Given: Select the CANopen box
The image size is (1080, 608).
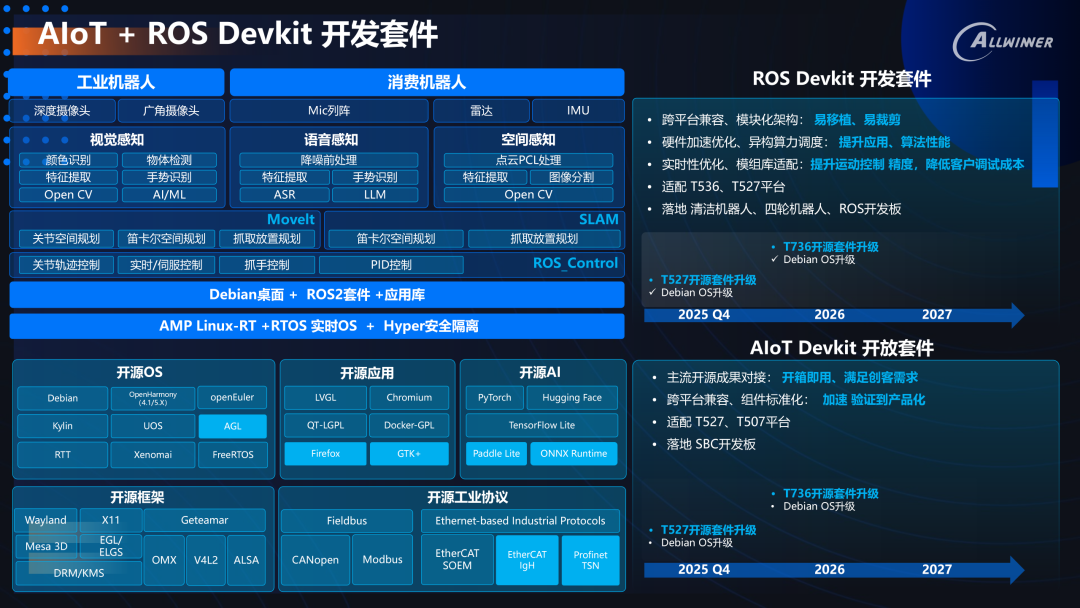Looking at the screenshot, I should [x=315, y=560].
